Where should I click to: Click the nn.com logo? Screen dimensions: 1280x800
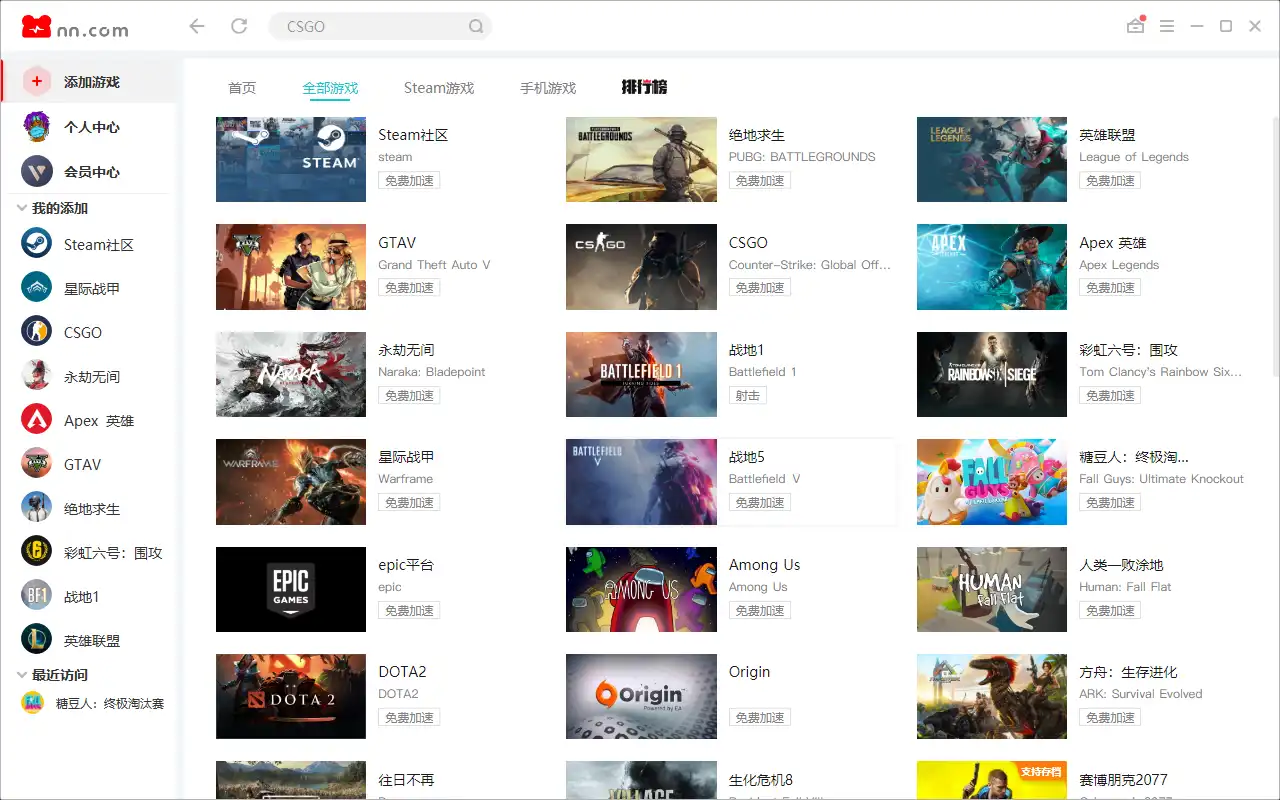coord(75,27)
